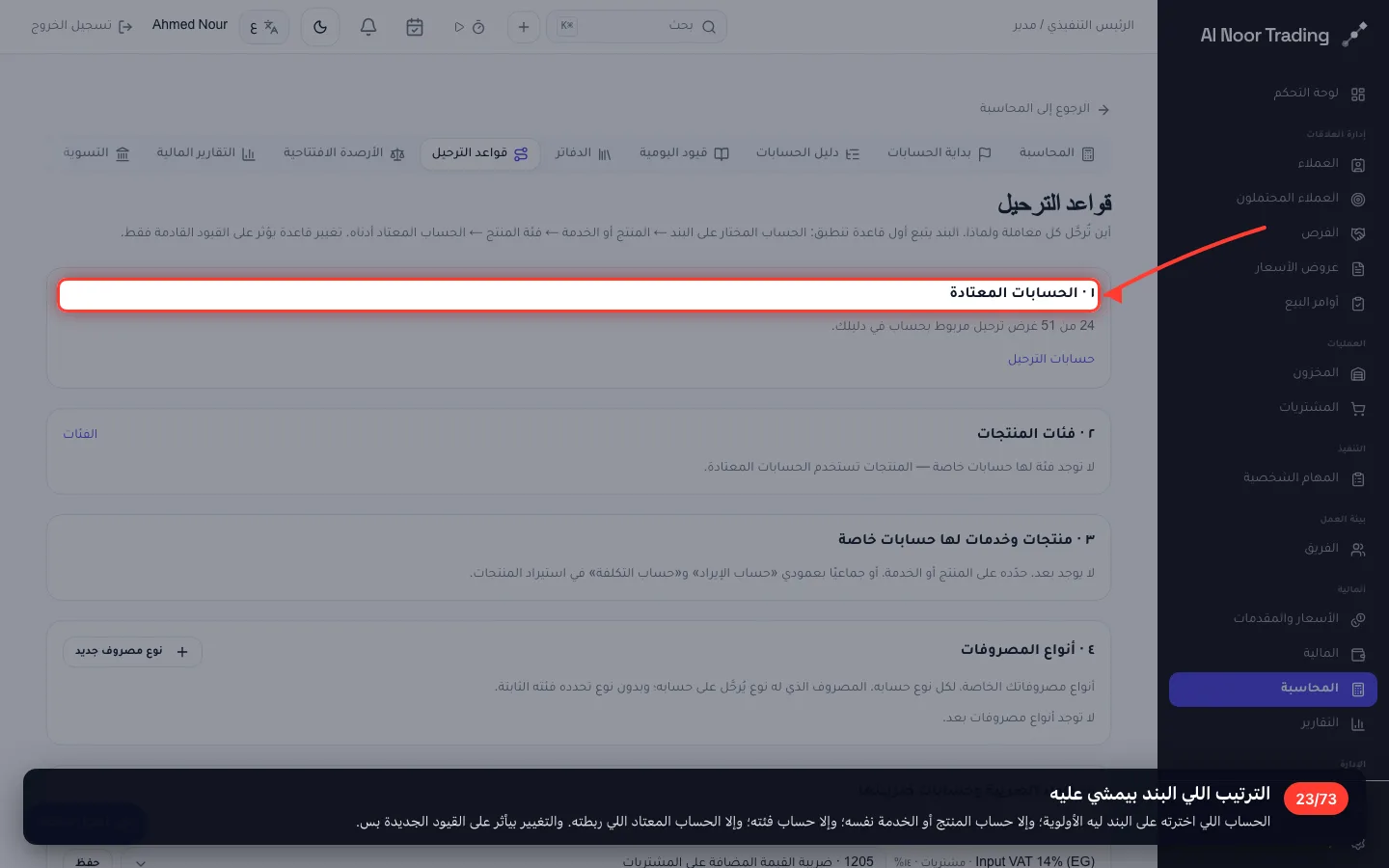Select the قواعد الترحيل tab
Image resolution: width=1389 pixels, height=868 pixels.
[x=479, y=153]
